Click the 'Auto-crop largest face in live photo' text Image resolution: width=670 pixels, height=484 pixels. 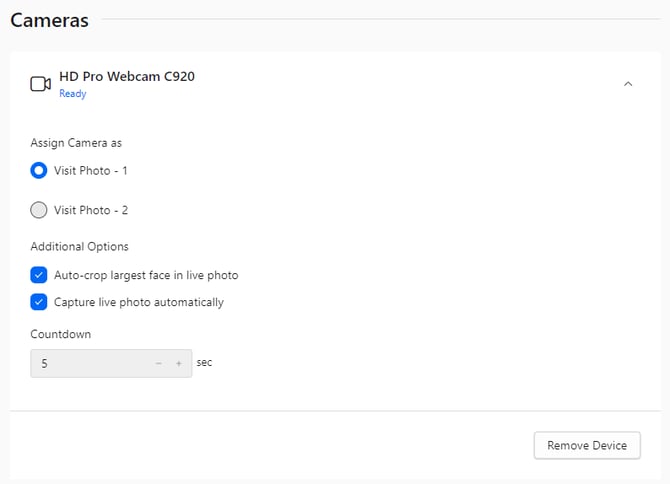(x=146, y=275)
